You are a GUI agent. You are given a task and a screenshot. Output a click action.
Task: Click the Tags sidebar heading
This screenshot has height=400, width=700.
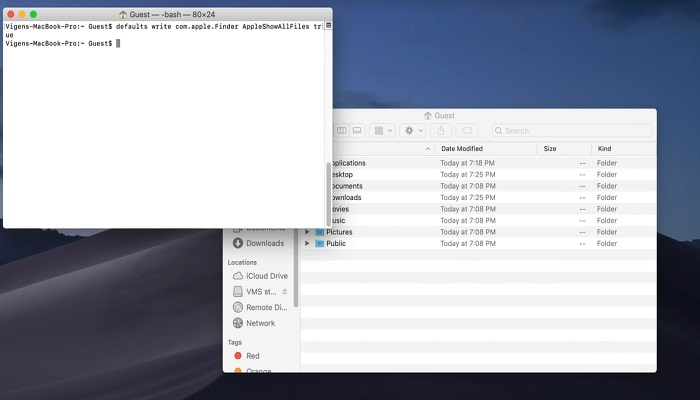coord(235,342)
